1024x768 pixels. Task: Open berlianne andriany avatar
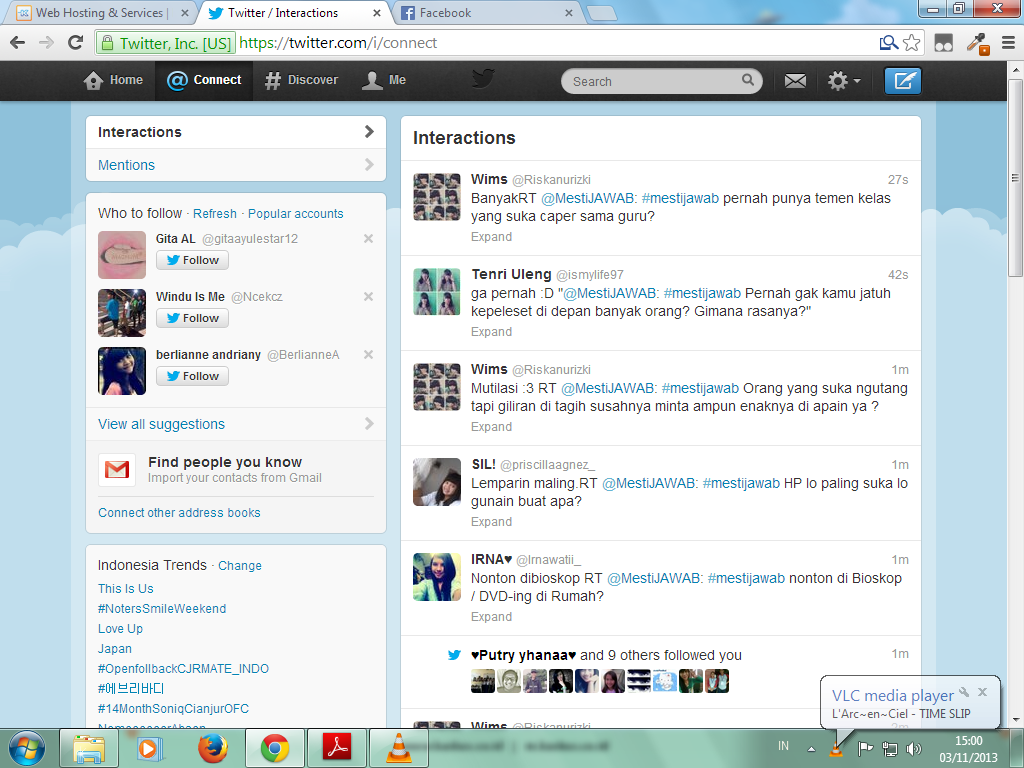[122, 371]
